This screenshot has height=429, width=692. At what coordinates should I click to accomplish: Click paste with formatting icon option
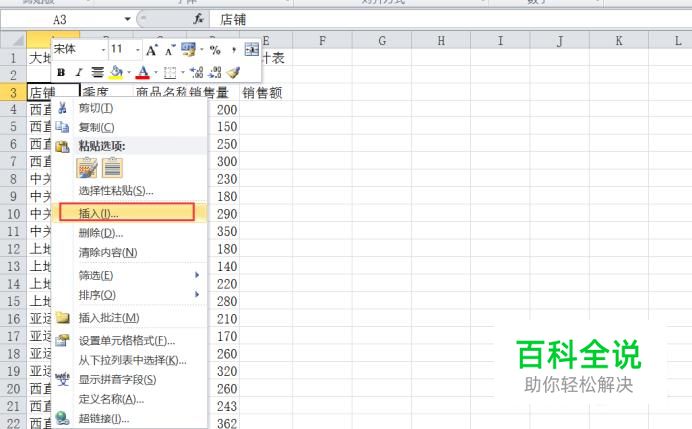tap(86, 168)
